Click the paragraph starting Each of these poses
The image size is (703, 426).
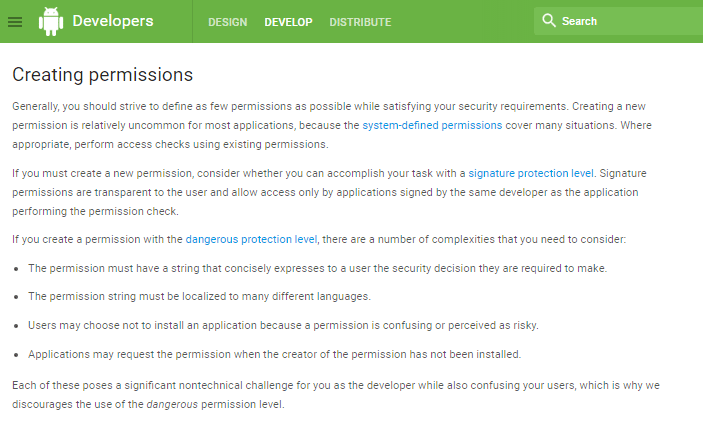coord(336,395)
